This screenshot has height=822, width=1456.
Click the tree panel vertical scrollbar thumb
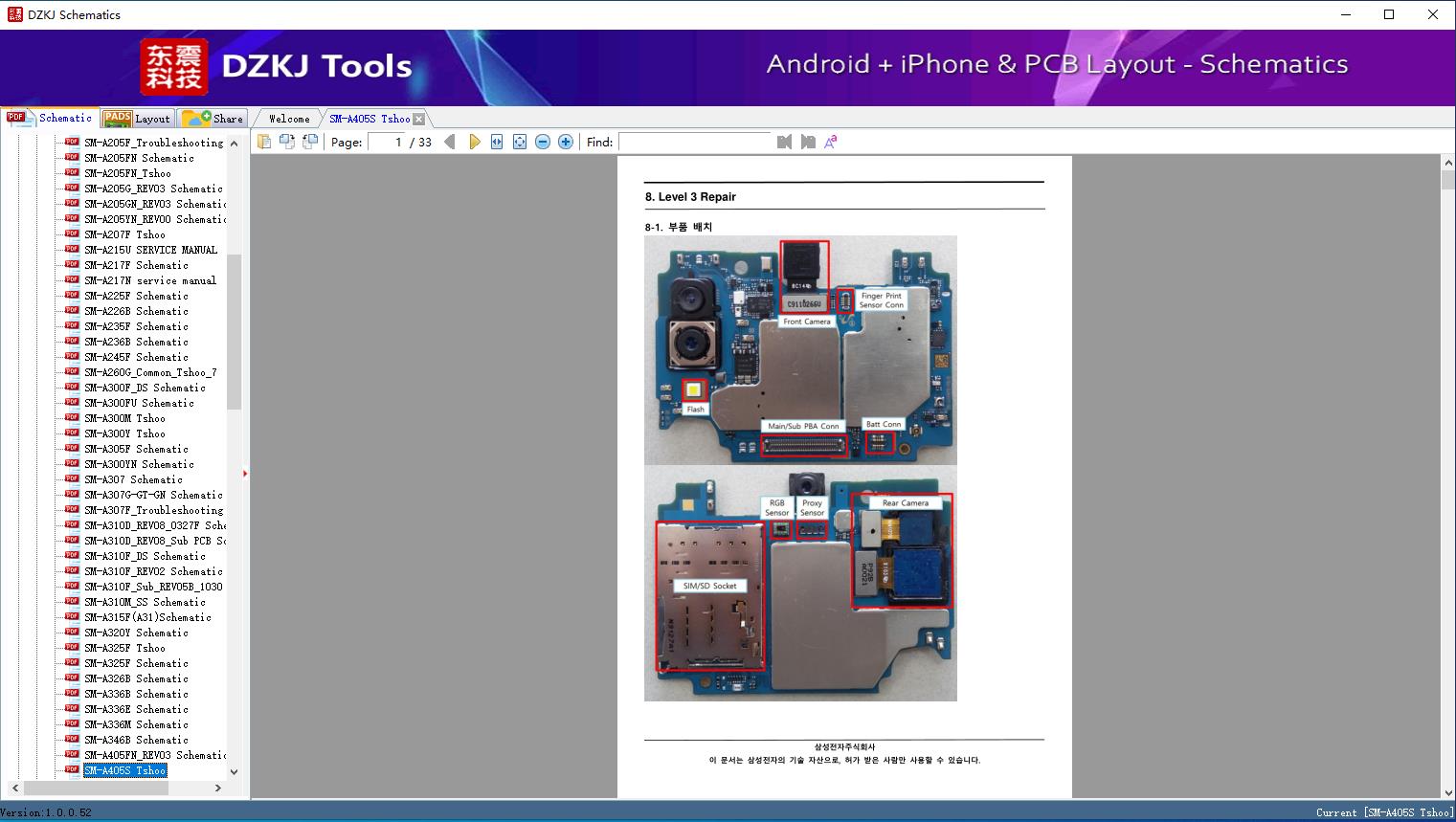pyautogui.click(x=235, y=331)
